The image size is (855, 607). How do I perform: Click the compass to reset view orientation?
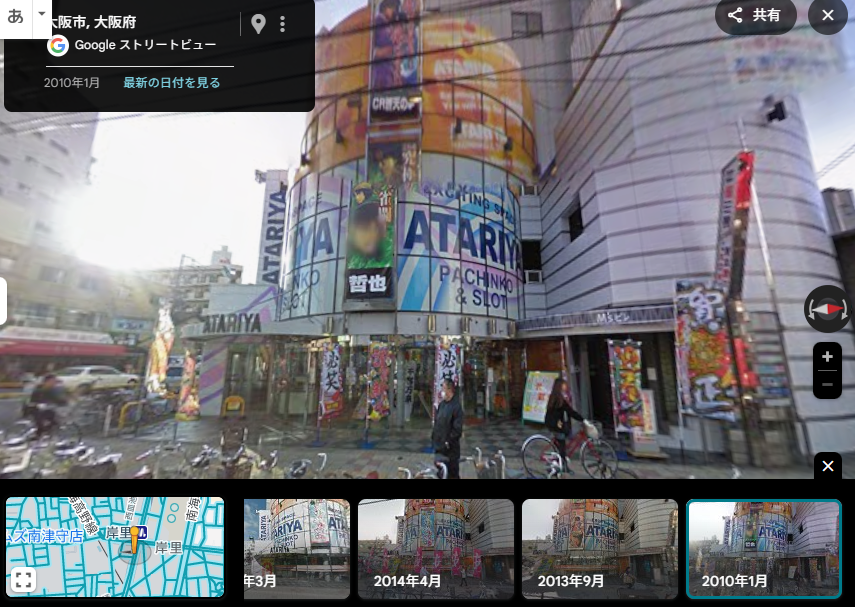tap(827, 309)
